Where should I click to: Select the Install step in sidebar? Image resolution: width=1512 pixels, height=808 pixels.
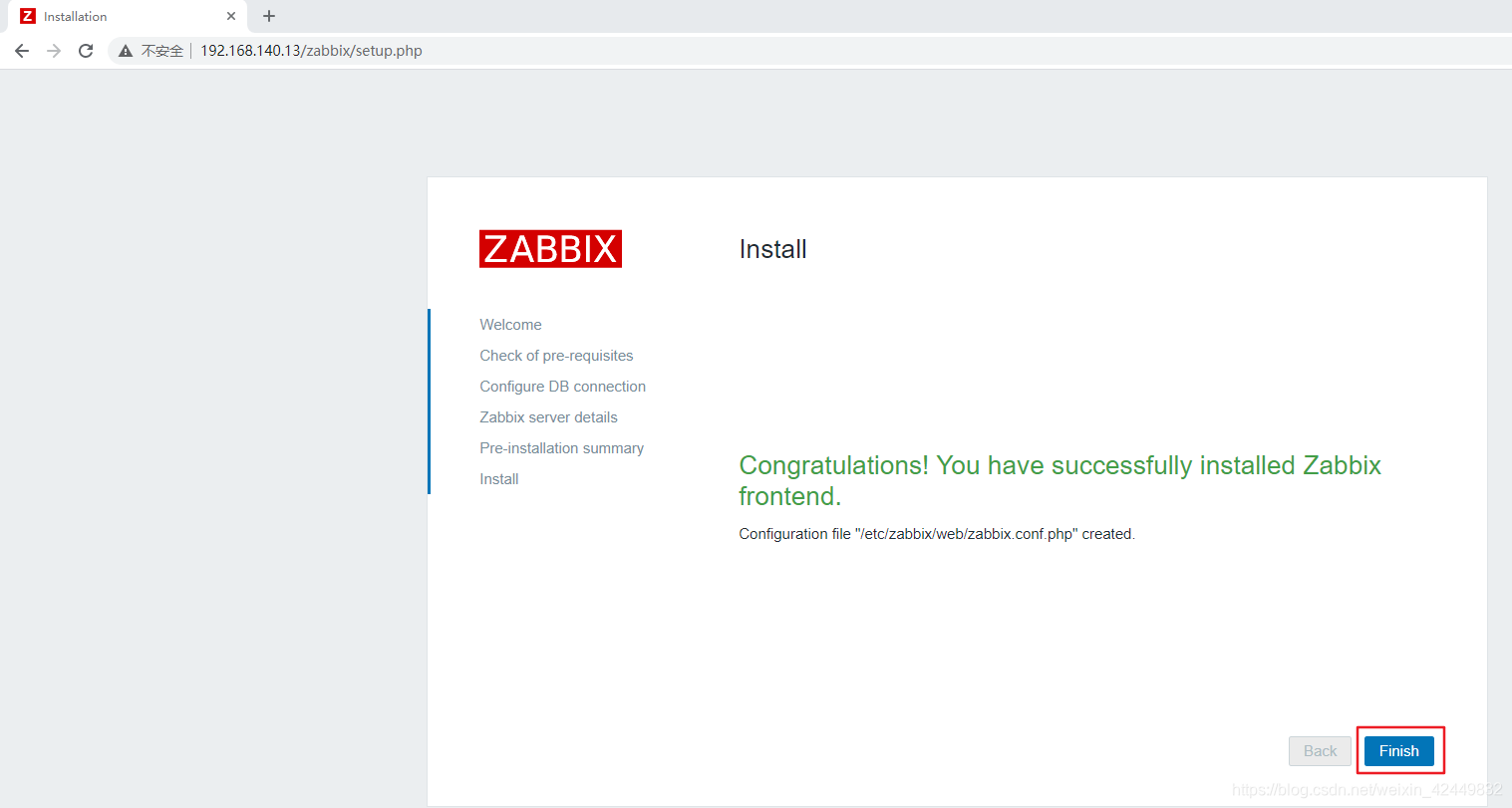pos(498,479)
